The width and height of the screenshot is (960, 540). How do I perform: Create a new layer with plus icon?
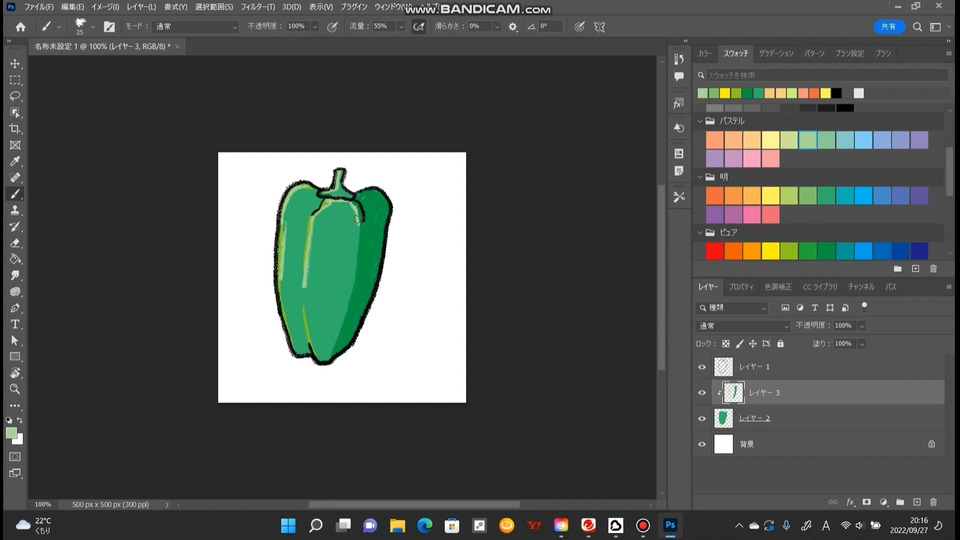916,502
